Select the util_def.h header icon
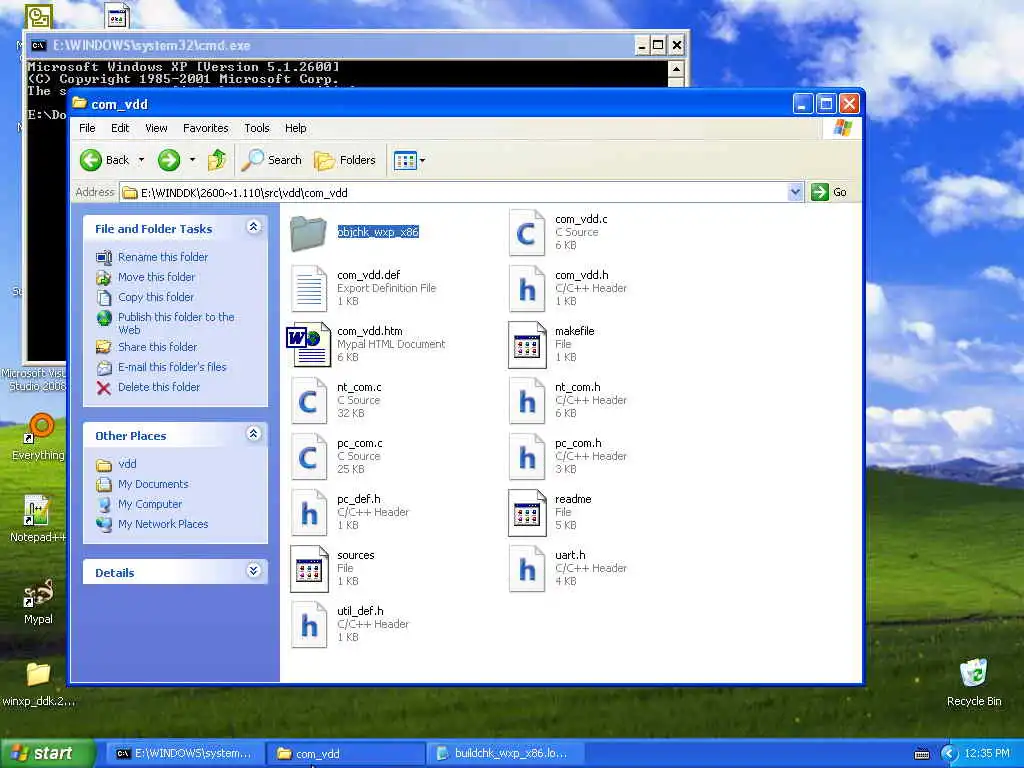Screen dimensions: 1024x768 point(308,625)
